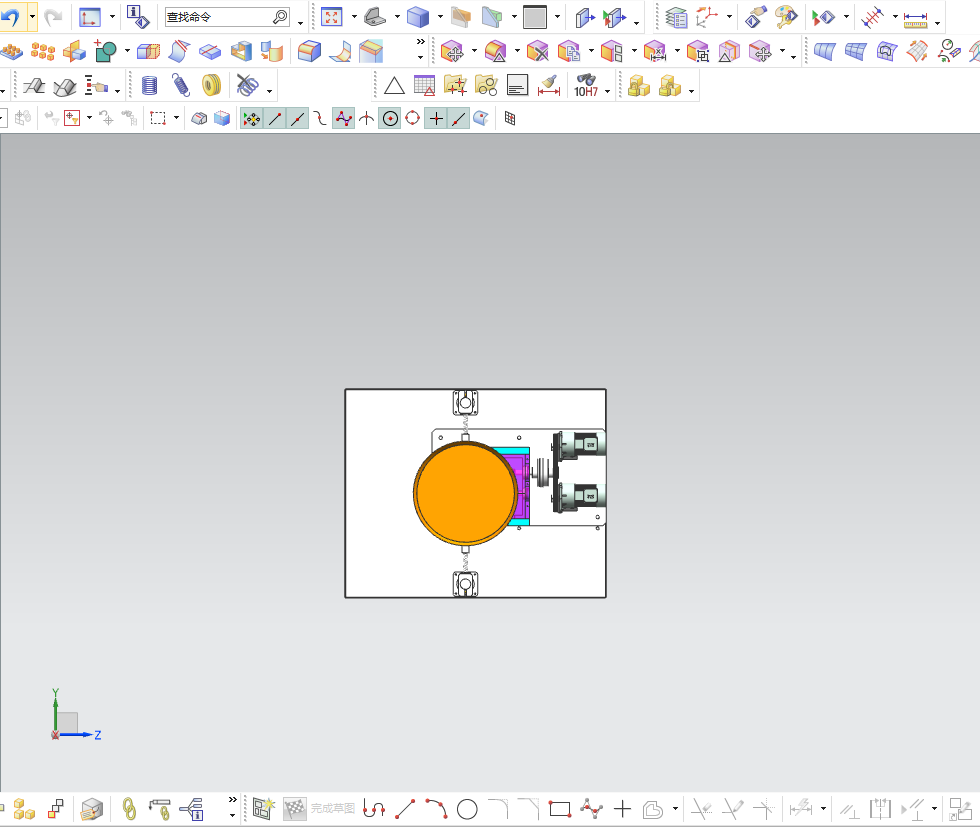
Task: Select the sketch Point plus tool
Action: 622,809
